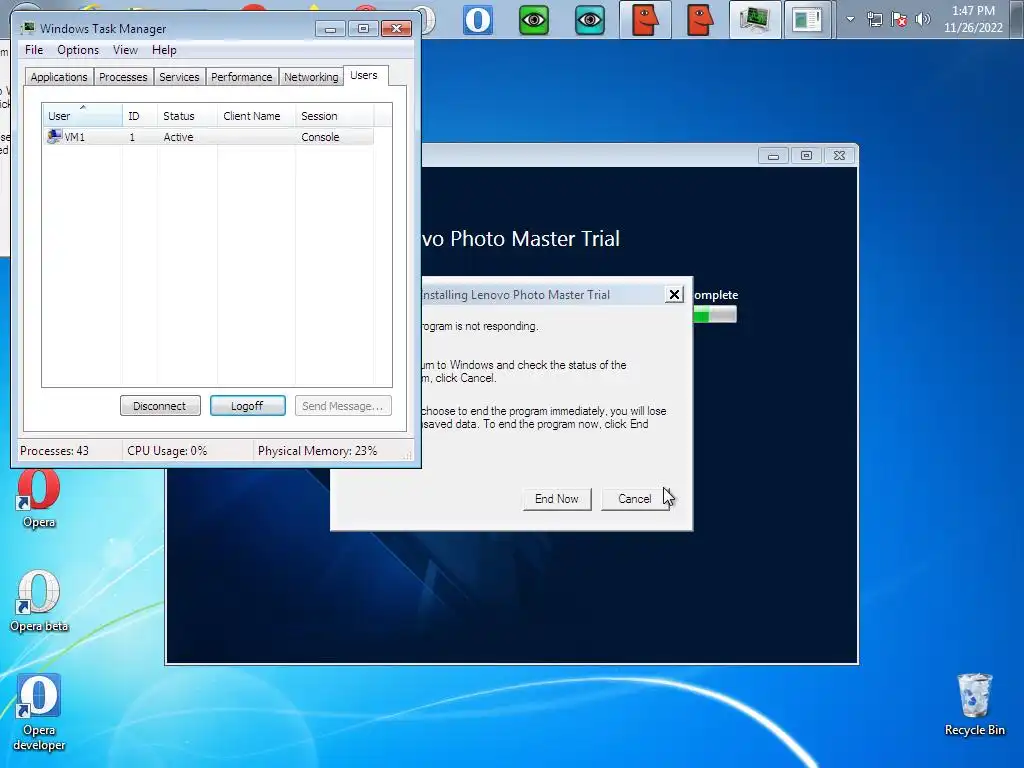
Task: Open the Opera developer desktop shortcut
Action: [39, 712]
